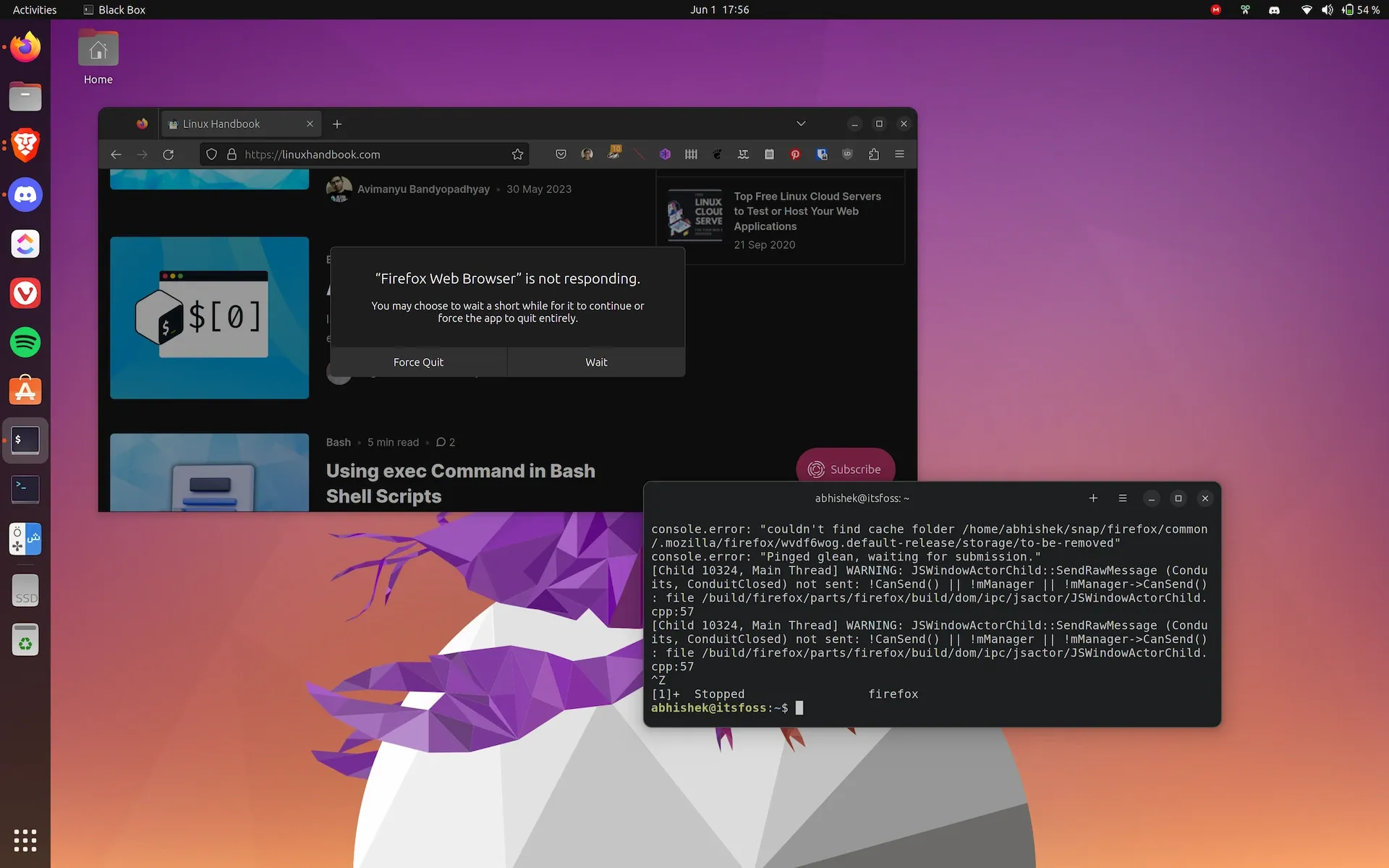Open the Bitwarden shield extension icon
Image resolution: width=1389 pixels, height=868 pixels.
click(821, 154)
